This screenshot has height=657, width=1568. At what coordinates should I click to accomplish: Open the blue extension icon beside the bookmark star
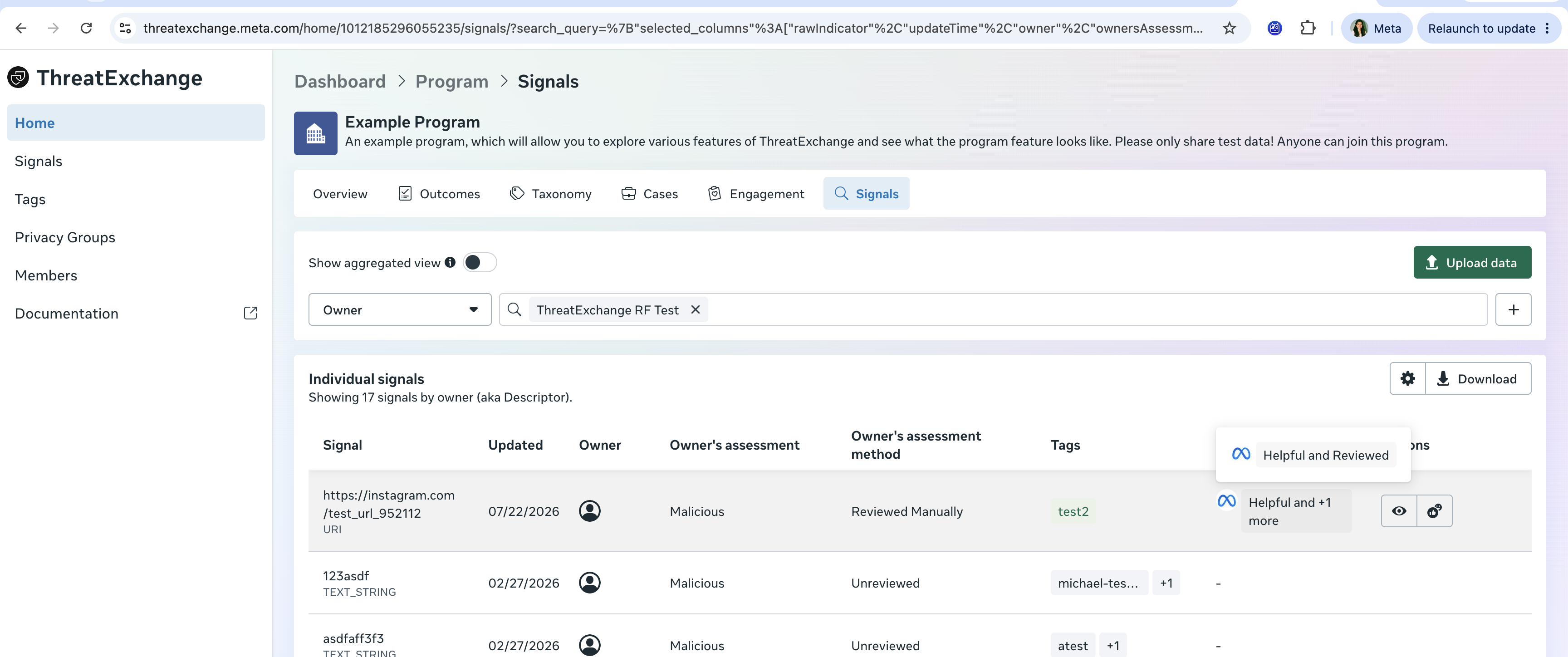tap(1274, 28)
